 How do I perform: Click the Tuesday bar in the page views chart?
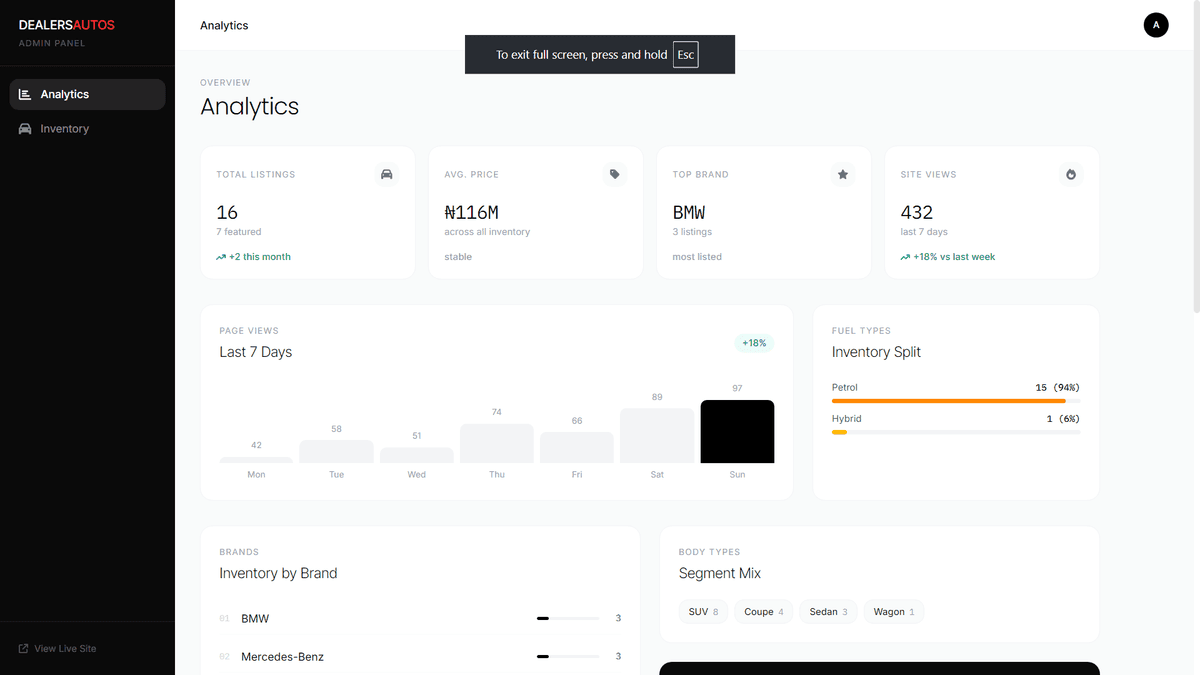337,451
